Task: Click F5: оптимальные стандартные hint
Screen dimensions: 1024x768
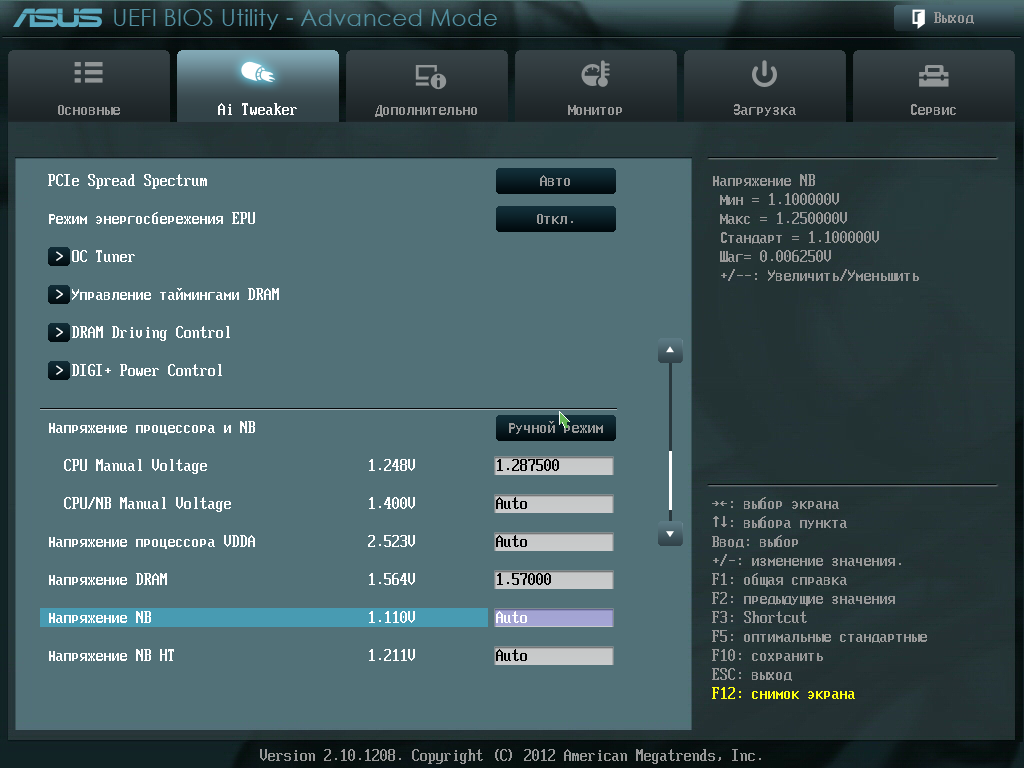Action: coord(819,637)
